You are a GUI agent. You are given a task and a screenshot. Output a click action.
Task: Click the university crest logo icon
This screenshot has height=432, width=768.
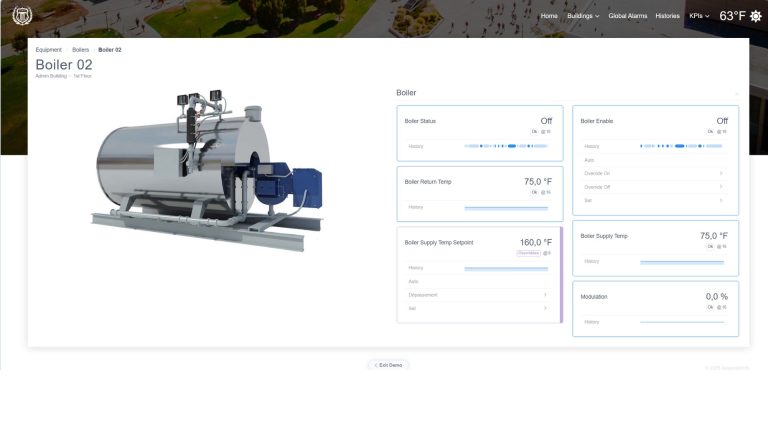pos(22,16)
